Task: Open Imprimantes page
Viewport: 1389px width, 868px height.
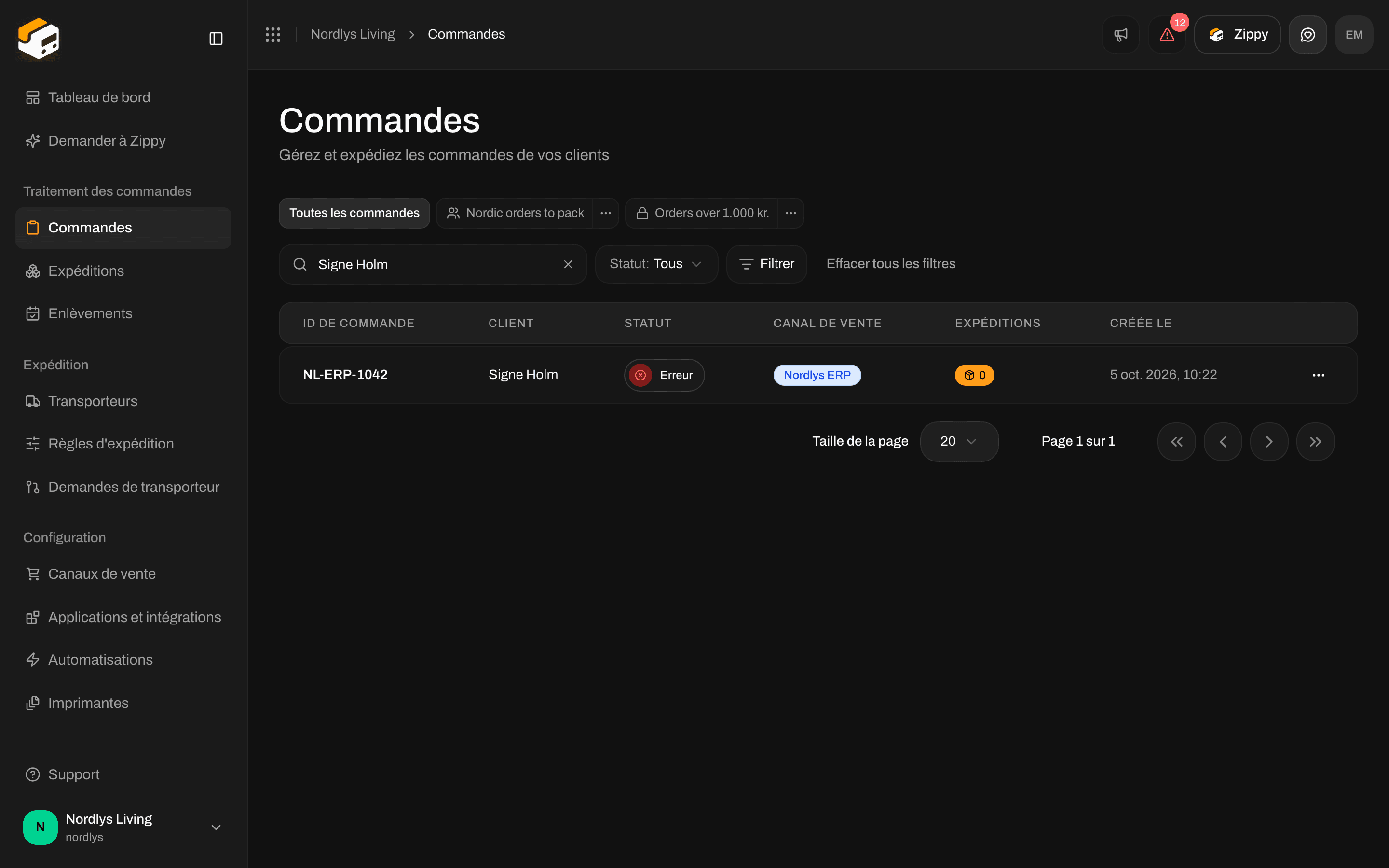Action: click(123, 703)
